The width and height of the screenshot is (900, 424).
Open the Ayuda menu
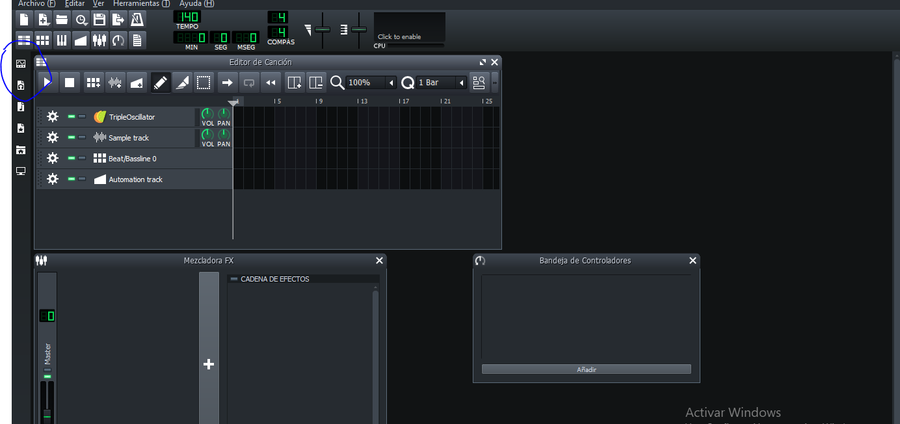tap(197, 3)
